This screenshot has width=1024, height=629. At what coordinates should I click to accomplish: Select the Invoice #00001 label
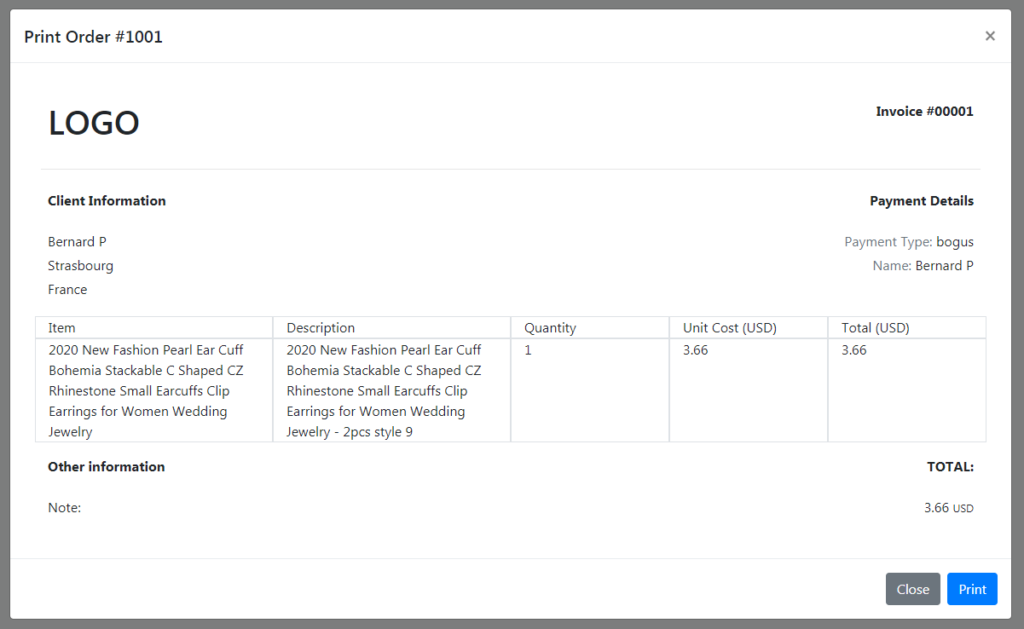coord(924,111)
